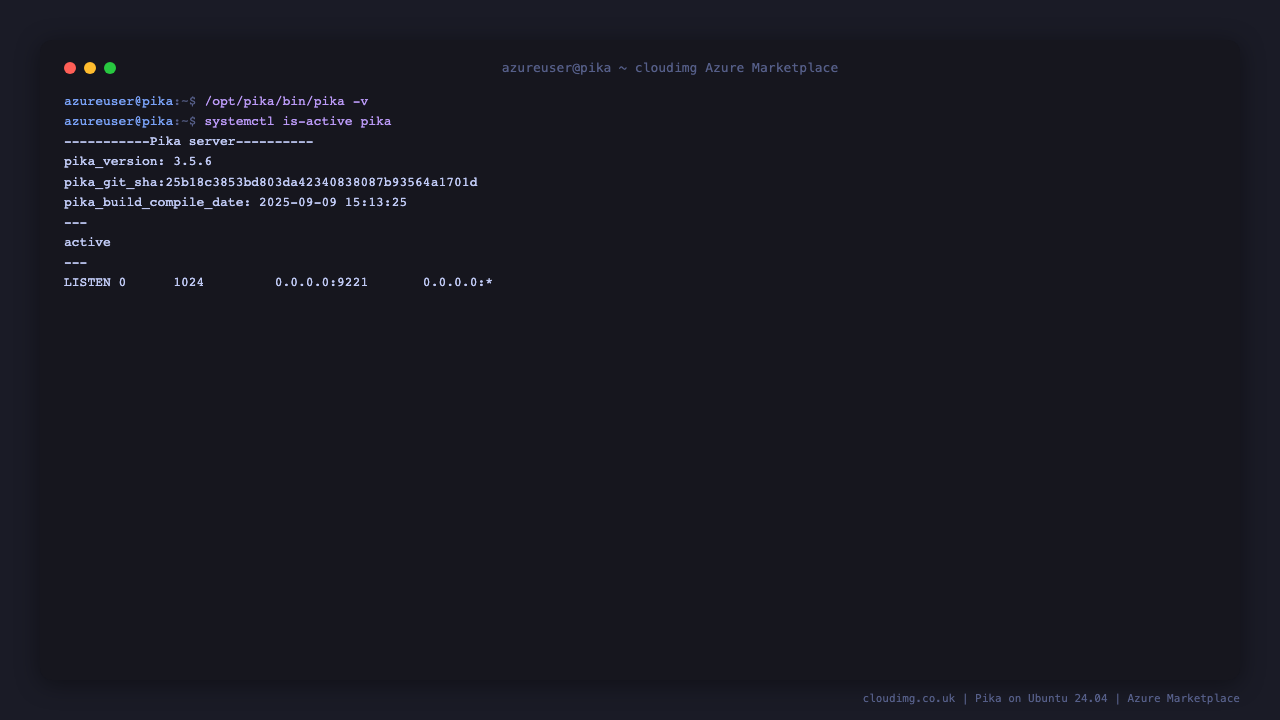Screen dimensions: 1280x720
Task: Click the cloudimg.co.uk footer text
Action: click(x=909, y=698)
